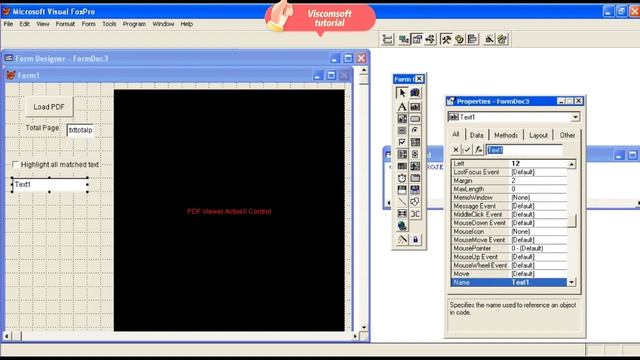
Task: Select the Text Box control tool
Action: 415,107
